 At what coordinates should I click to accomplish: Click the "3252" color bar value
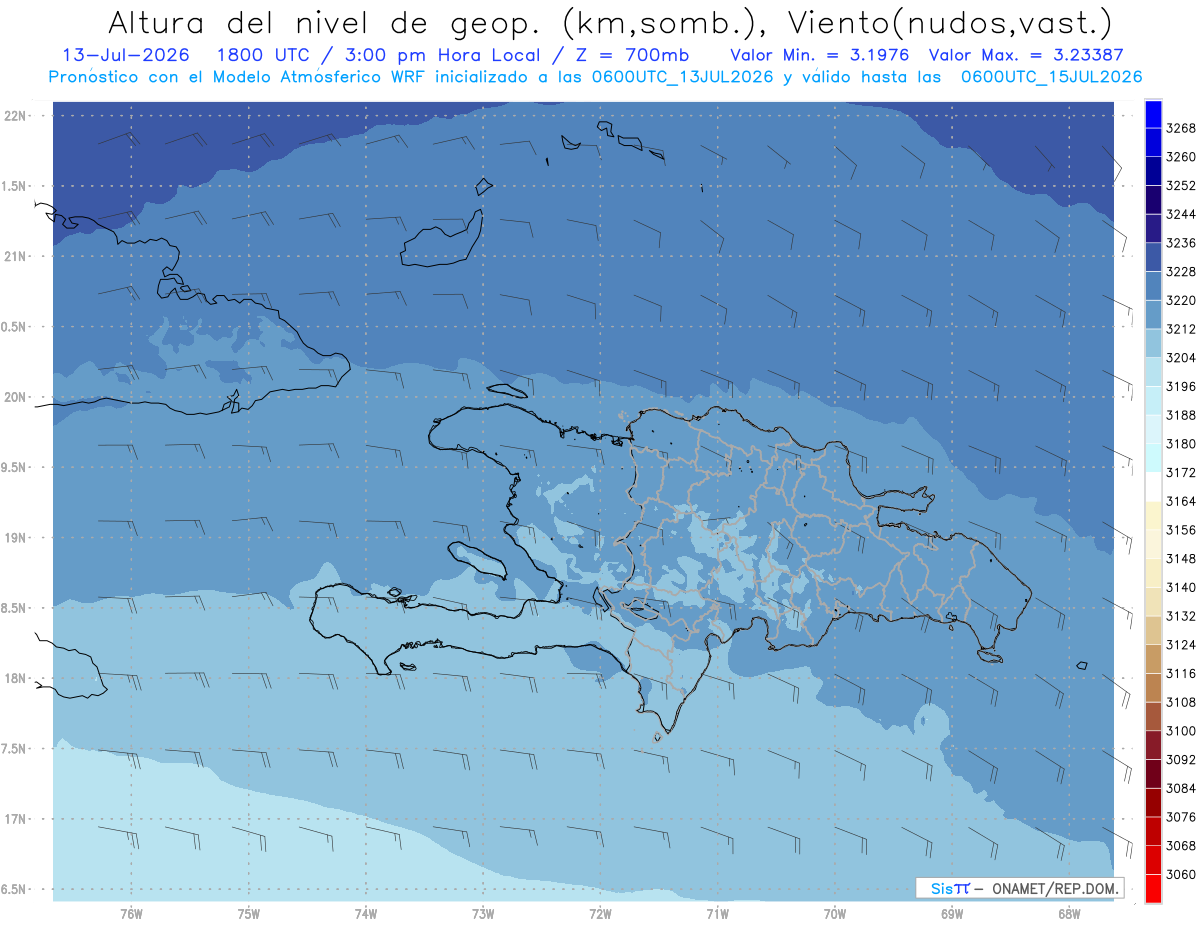click(1181, 186)
